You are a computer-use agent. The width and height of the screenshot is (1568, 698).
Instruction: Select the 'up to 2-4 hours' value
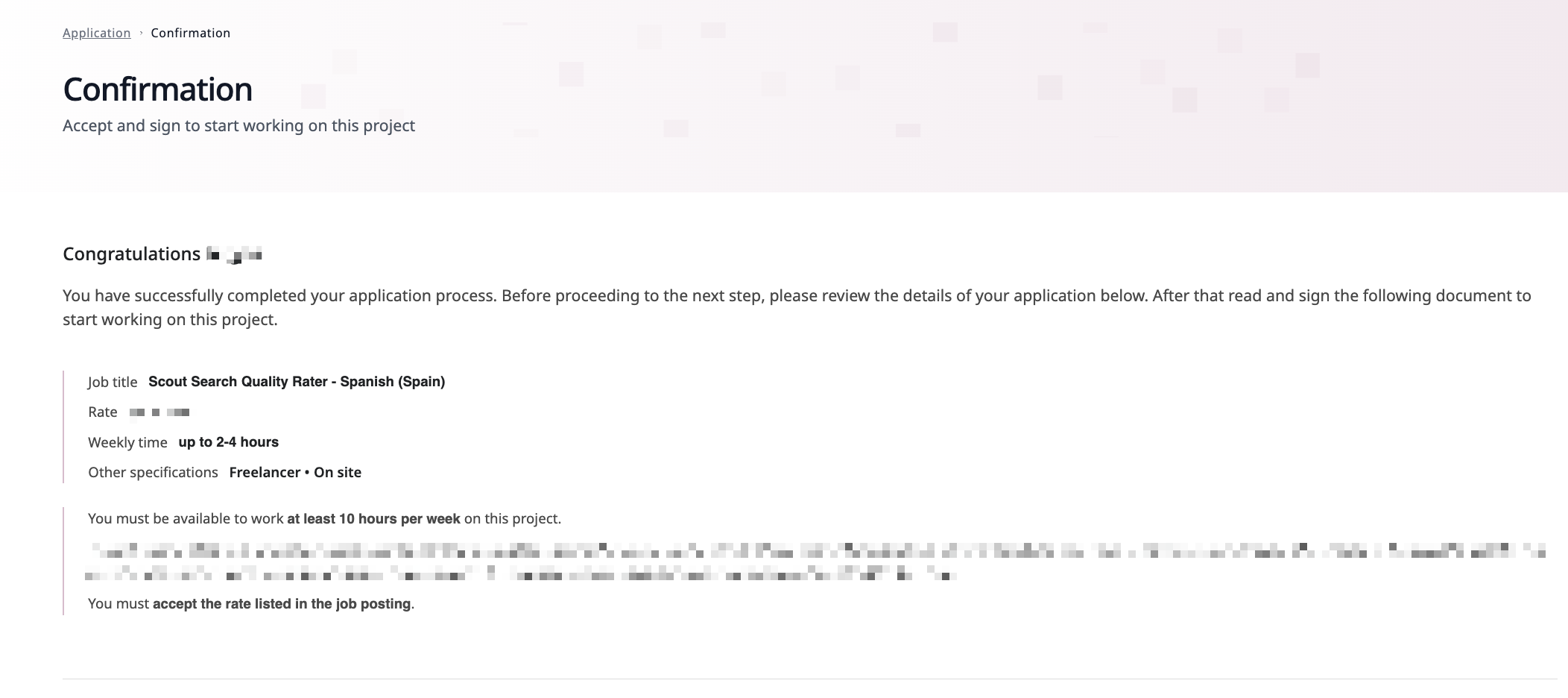(x=229, y=441)
